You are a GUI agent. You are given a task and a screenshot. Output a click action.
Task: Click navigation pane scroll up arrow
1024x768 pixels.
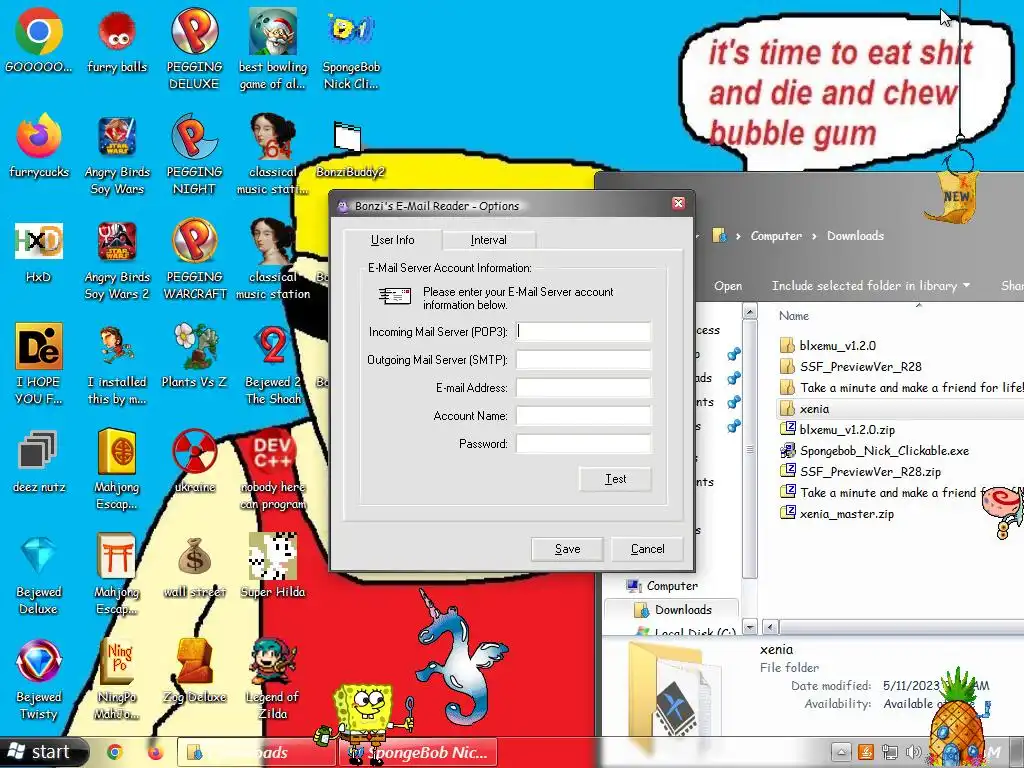[750, 313]
